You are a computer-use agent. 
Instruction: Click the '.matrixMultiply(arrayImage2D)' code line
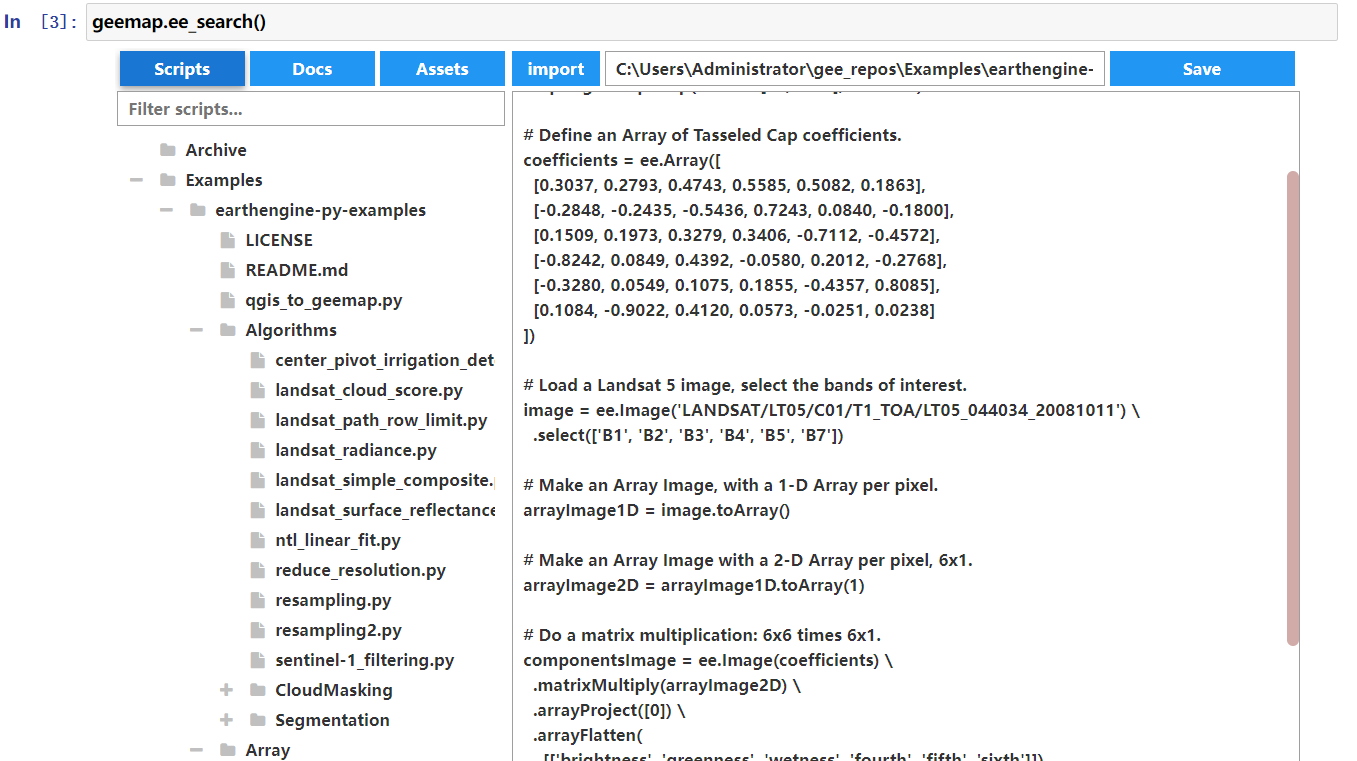point(666,685)
